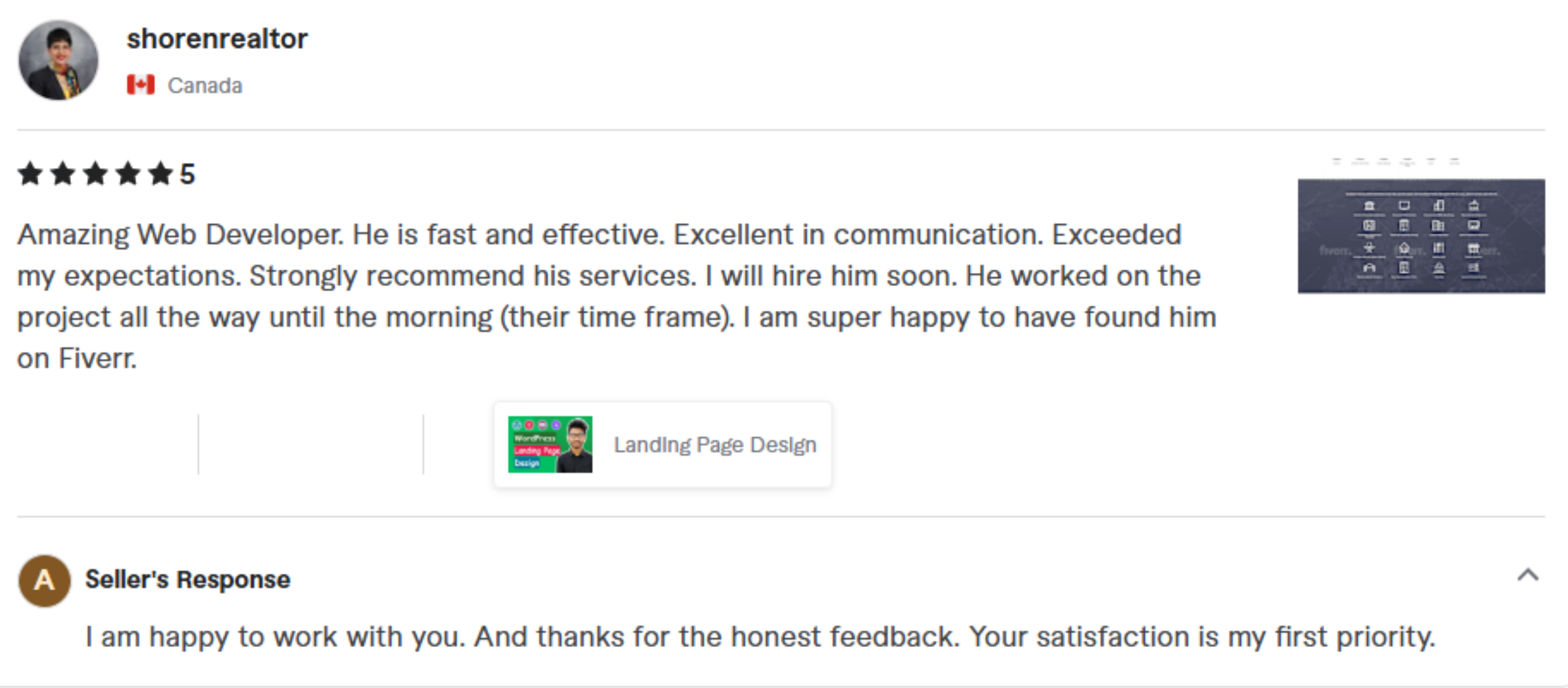Open the Landing Page Design link
Viewport: 1568px width, 688px height.
715,445
